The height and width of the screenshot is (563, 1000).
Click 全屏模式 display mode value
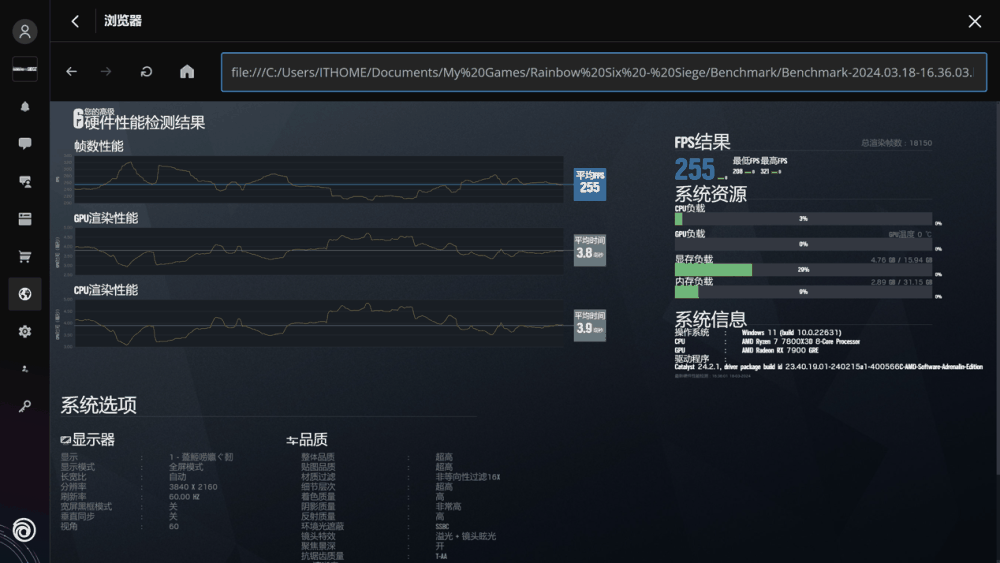[x=186, y=467]
